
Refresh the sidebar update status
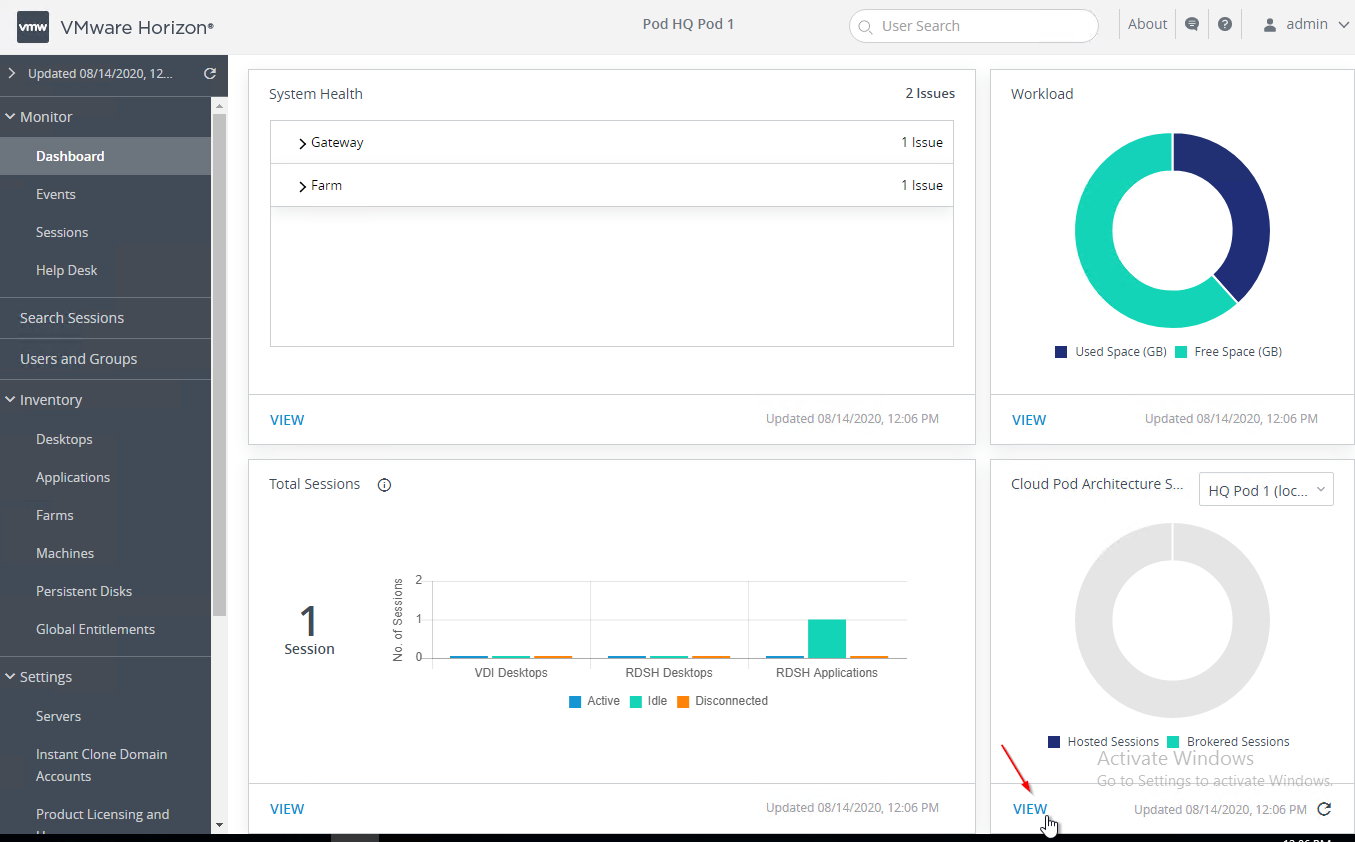(x=210, y=73)
